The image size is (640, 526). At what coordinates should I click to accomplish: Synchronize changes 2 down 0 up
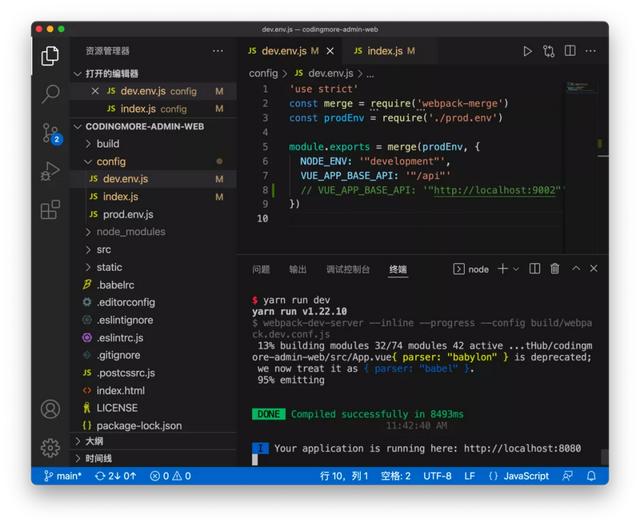click(116, 476)
